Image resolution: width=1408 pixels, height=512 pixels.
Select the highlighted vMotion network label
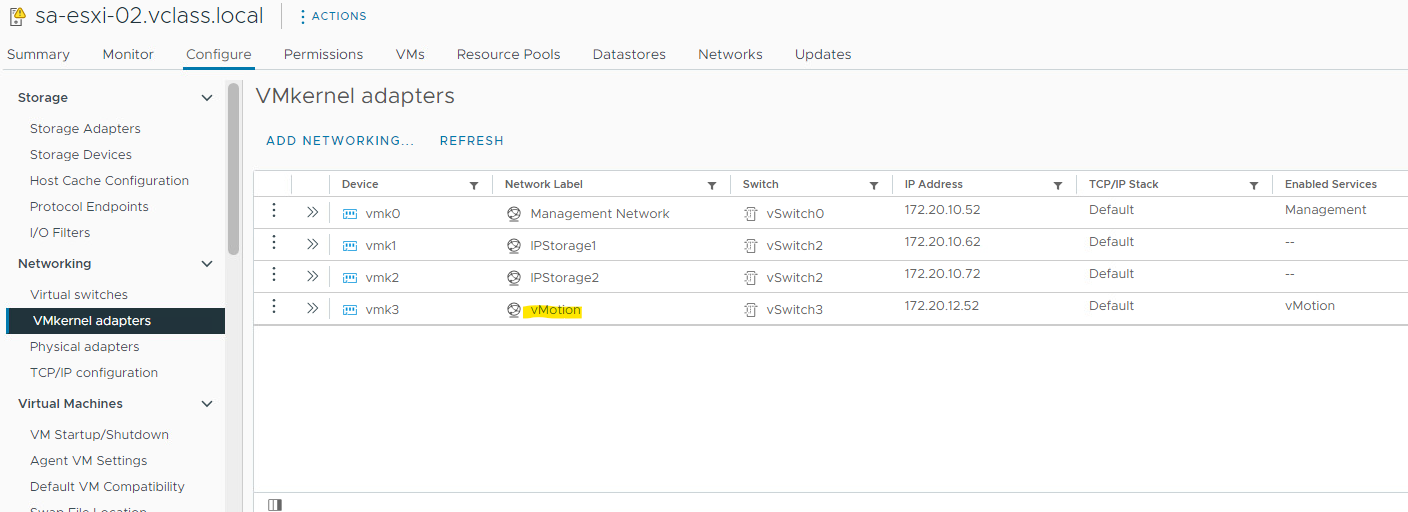click(x=554, y=310)
